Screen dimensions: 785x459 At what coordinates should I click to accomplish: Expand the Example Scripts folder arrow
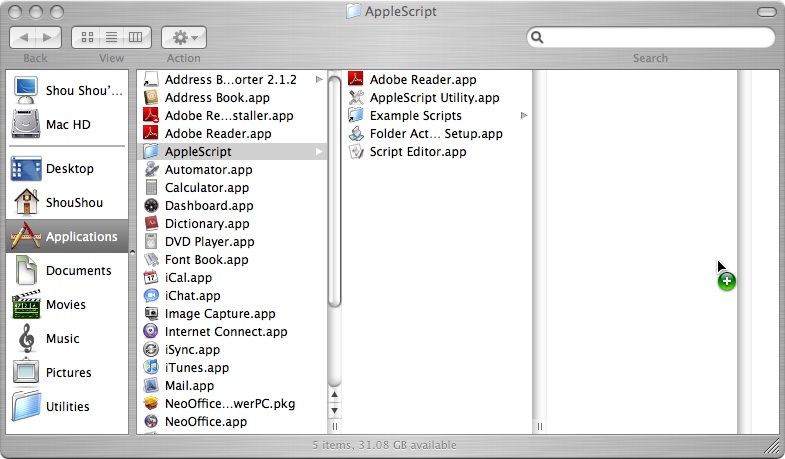click(524, 116)
